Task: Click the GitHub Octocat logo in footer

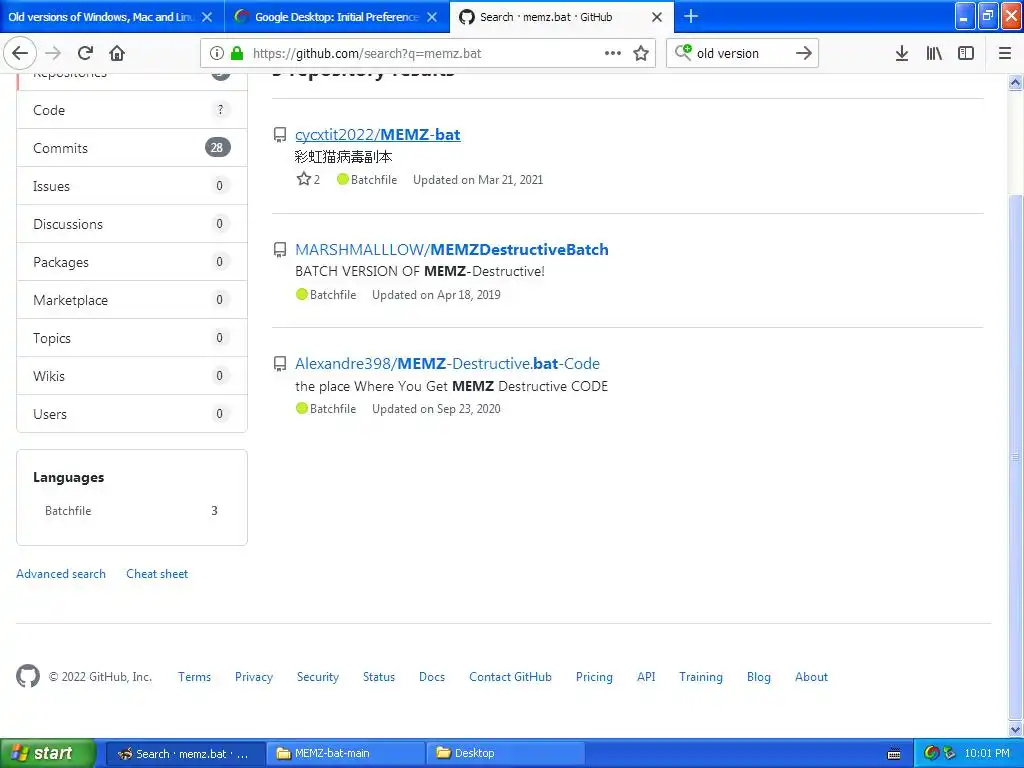Action: click(x=28, y=677)
